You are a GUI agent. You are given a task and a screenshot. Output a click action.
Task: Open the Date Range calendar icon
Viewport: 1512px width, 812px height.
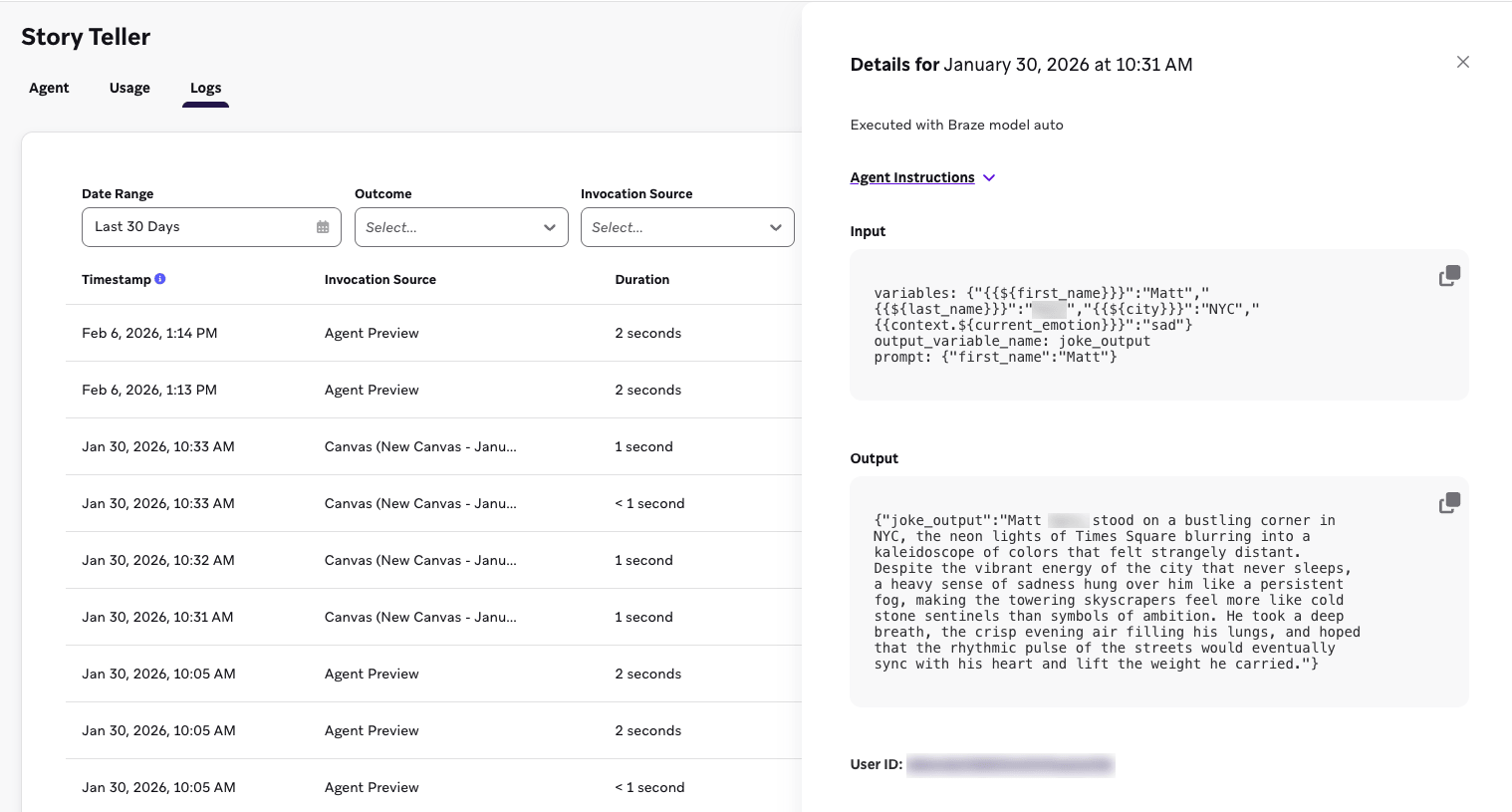point(323,227)
